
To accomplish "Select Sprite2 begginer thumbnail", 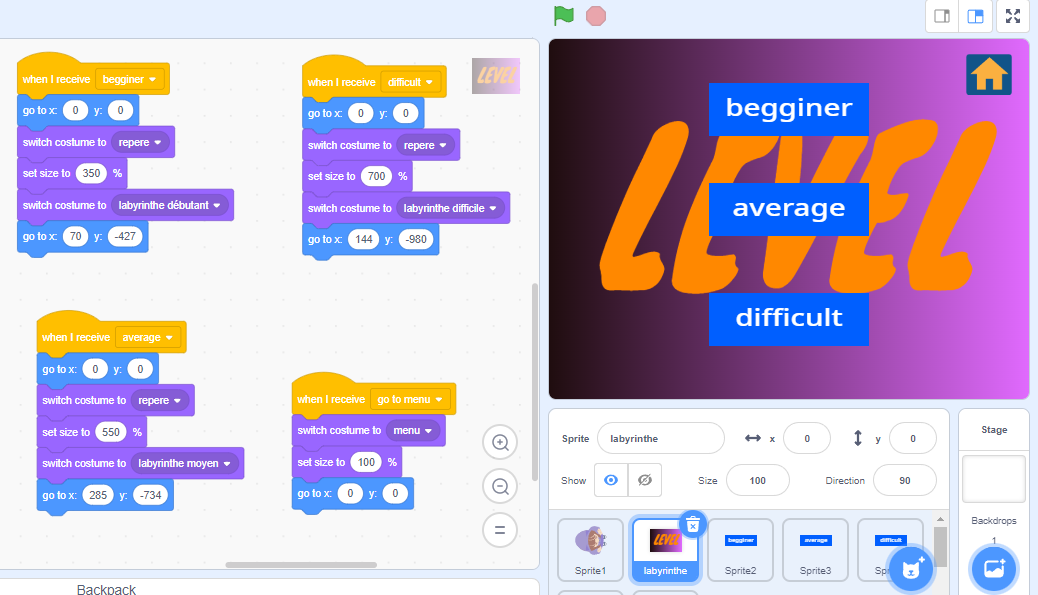I will click(740, 550).
